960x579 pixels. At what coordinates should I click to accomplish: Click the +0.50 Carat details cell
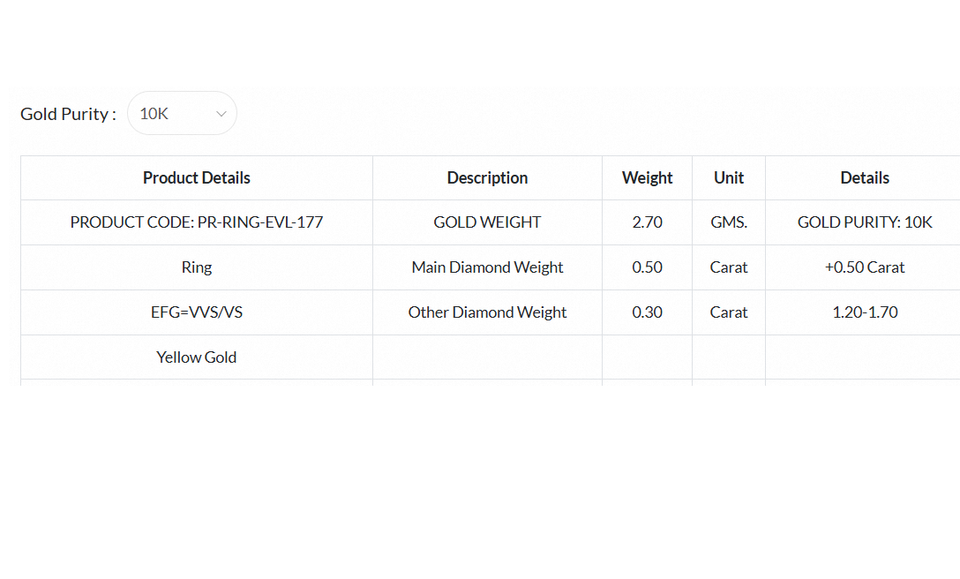(864, 267)
